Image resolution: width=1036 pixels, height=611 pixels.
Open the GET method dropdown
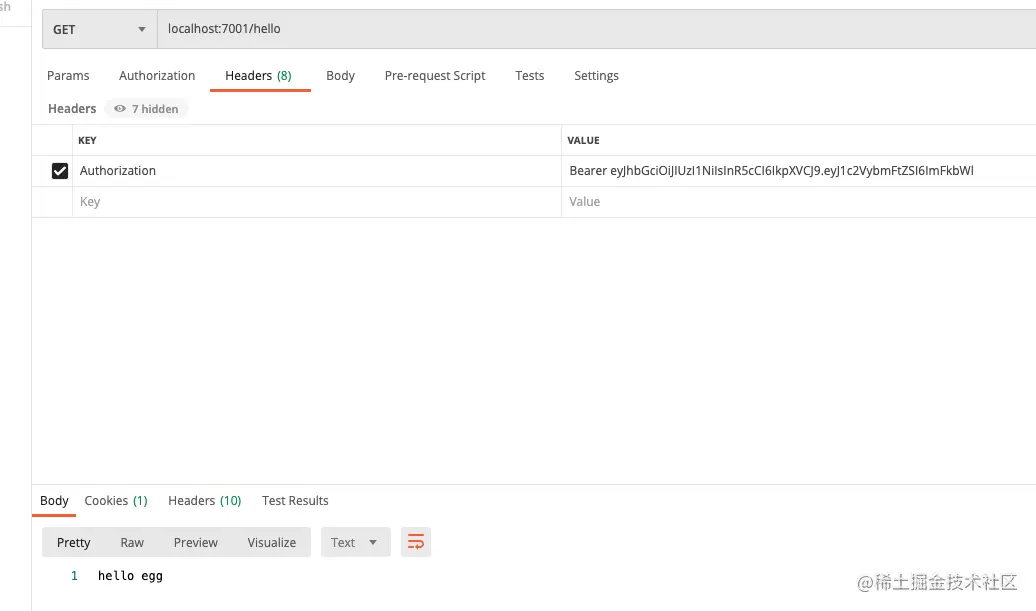click(x=100, y=29)
